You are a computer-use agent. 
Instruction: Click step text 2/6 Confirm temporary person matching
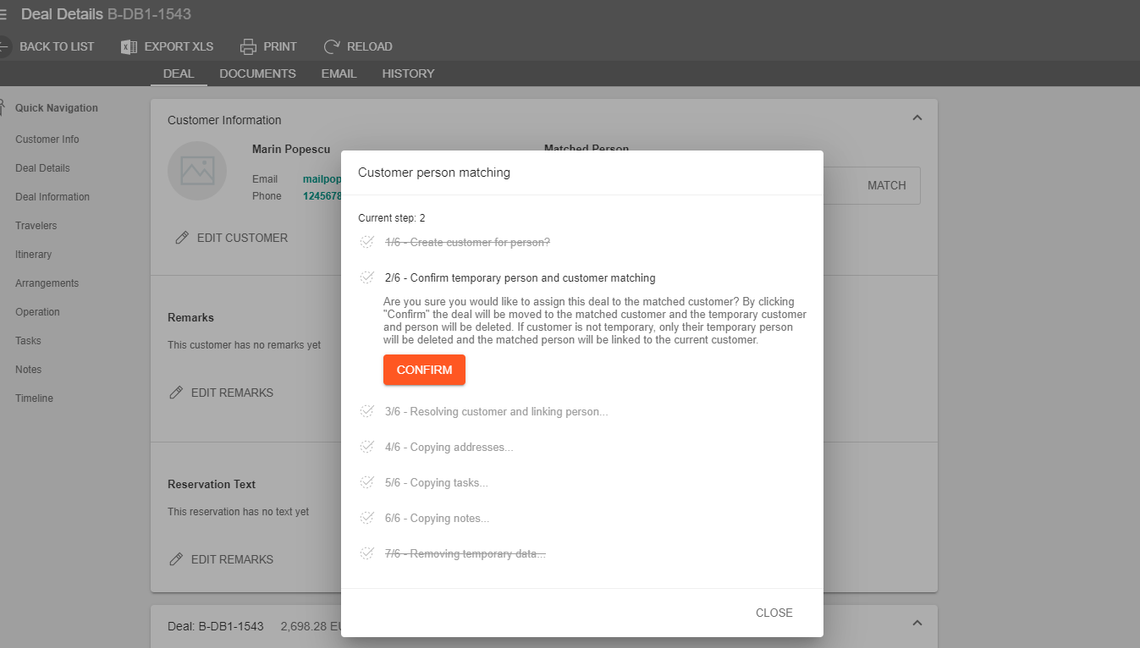(520, 278)
